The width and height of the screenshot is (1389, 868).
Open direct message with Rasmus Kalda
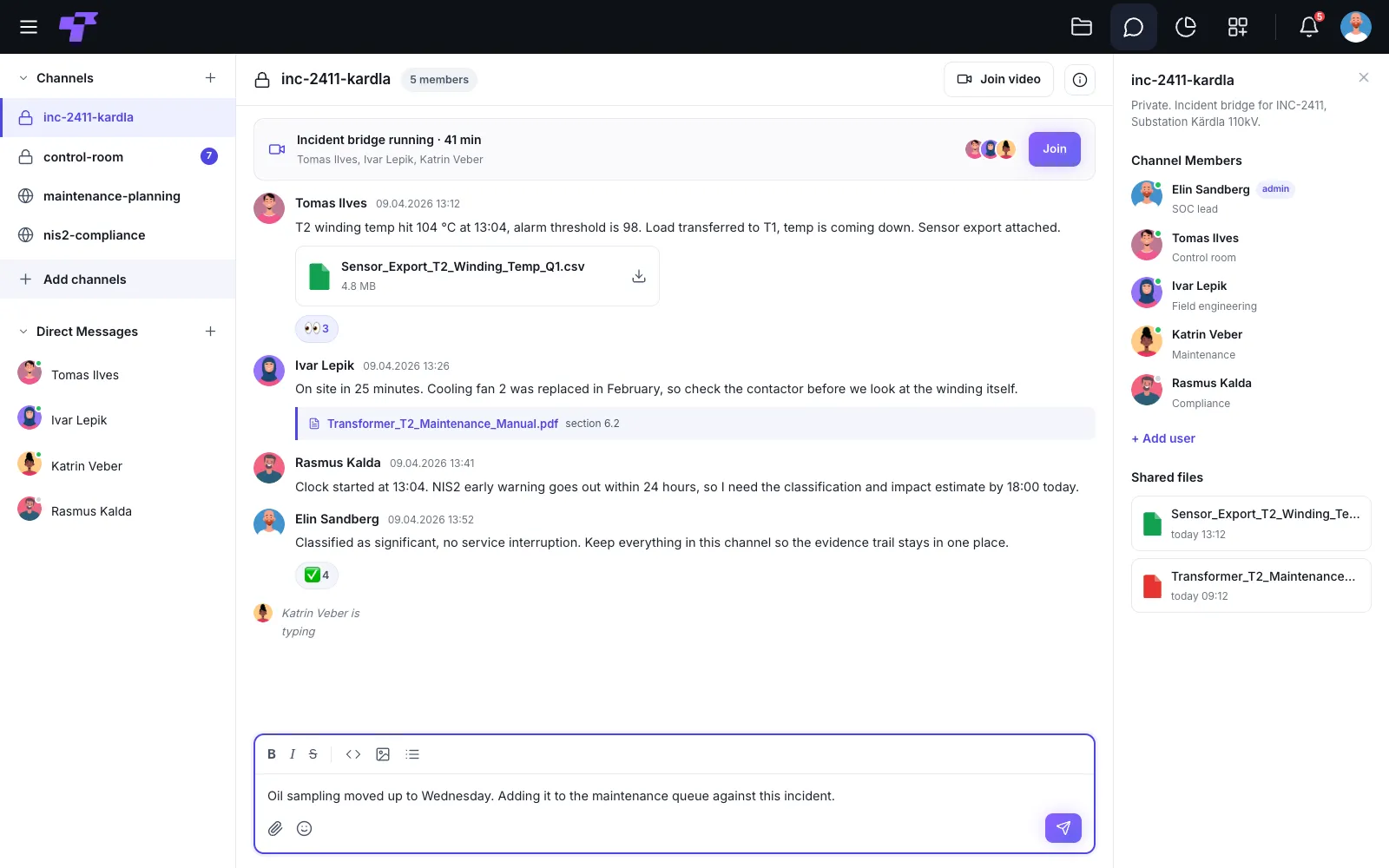click(118, 510)
